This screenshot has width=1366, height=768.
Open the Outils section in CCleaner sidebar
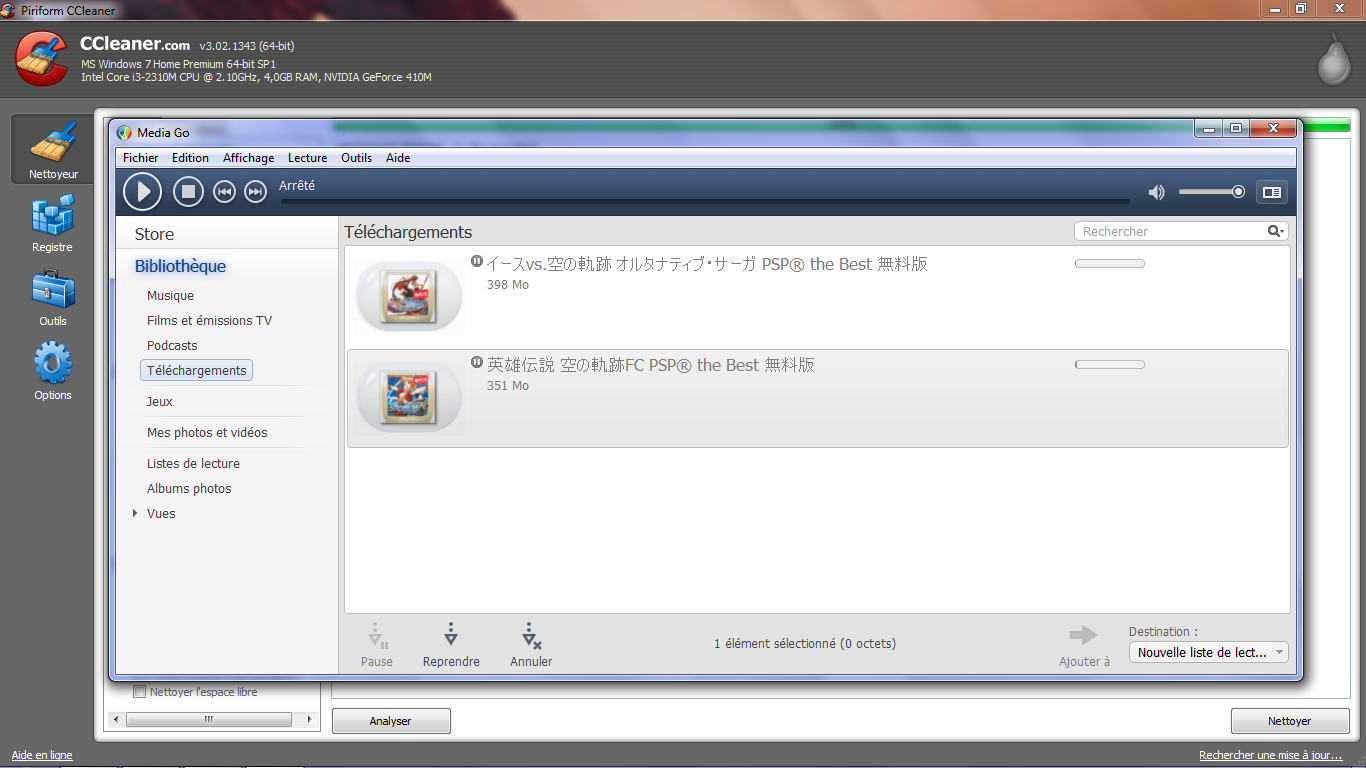click(53, 298)
